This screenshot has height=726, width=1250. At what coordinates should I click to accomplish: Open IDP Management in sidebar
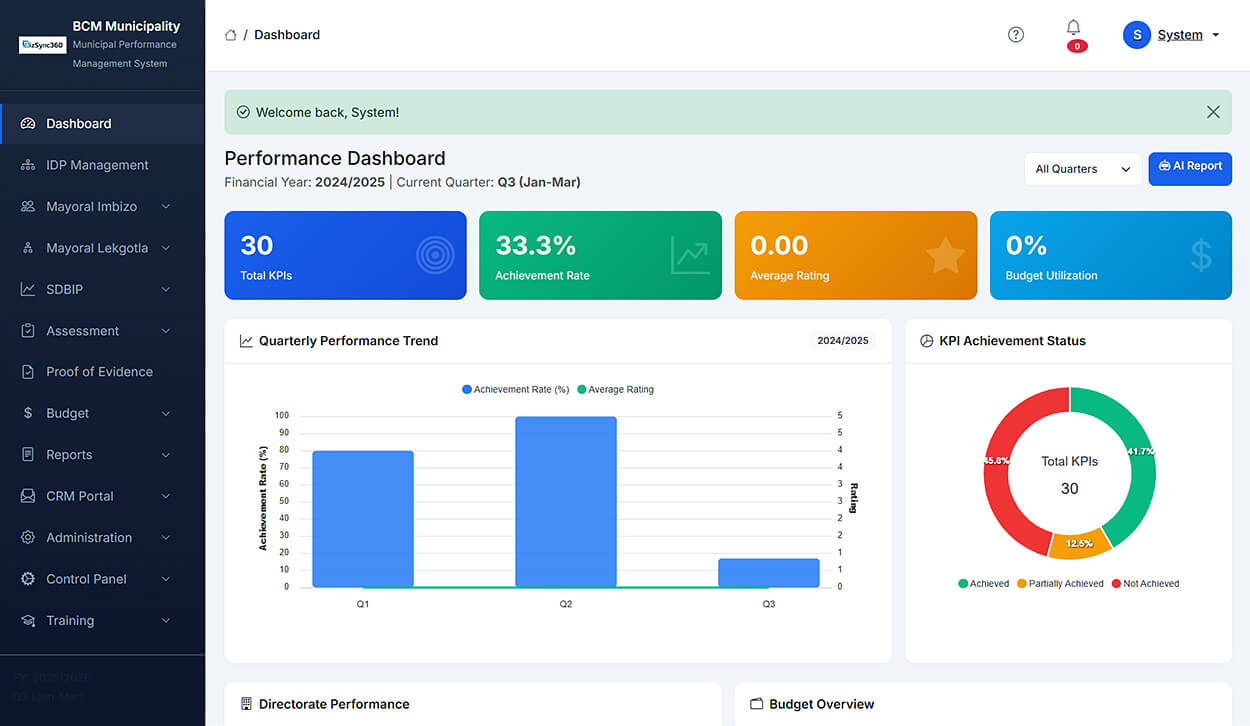(96, 165)
